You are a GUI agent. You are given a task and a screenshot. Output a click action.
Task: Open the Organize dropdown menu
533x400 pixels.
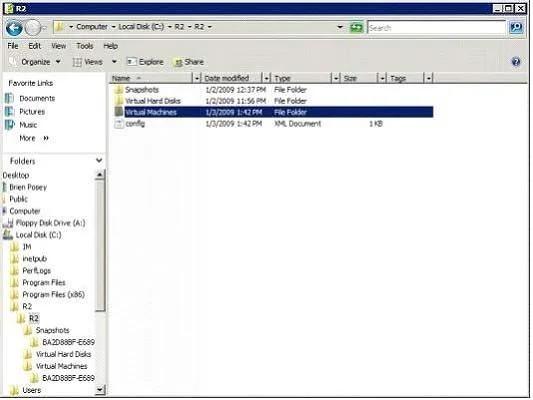point(35,62)
